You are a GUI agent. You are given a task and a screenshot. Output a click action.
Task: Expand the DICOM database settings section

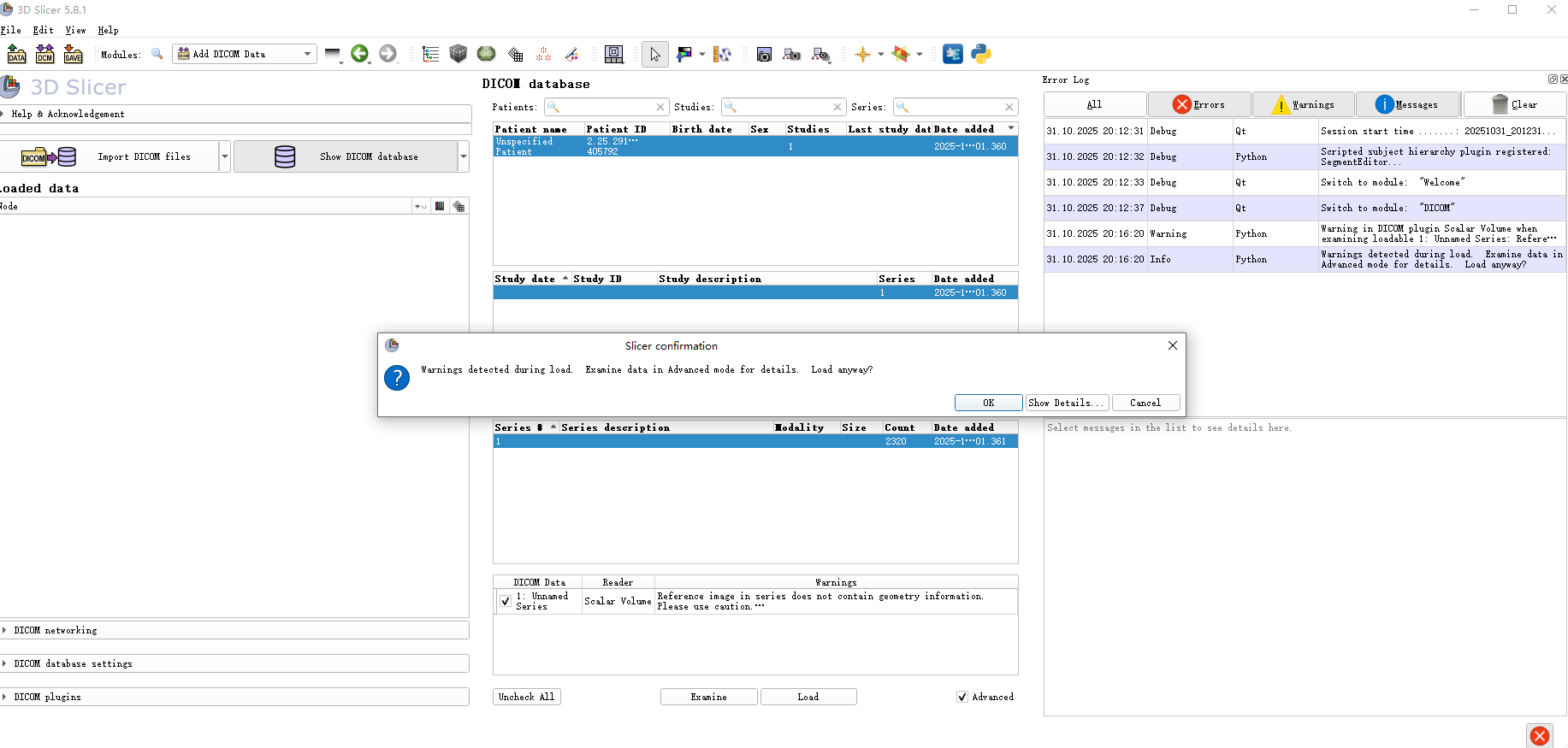coord(73,663)
